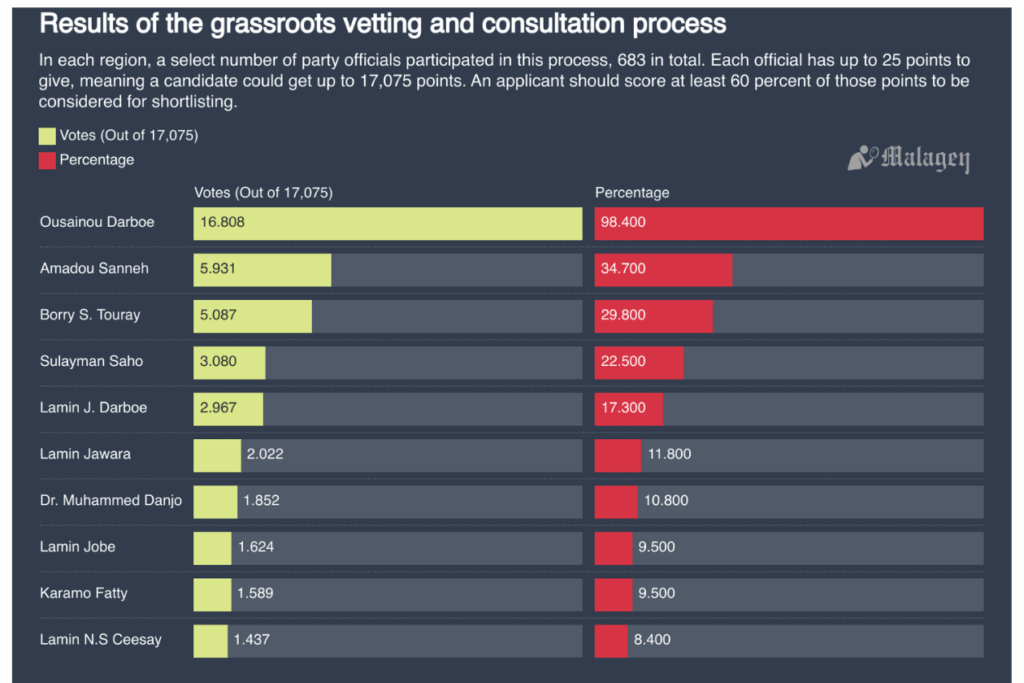
Task: Select the Percentage column header above bars
Action: point(632,193)
